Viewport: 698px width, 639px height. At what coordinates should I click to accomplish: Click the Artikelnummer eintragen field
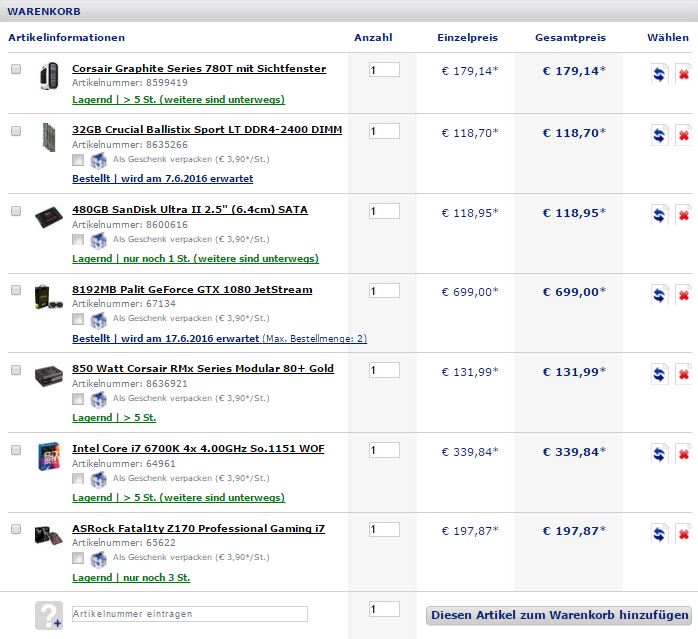(x=189, y=614)
